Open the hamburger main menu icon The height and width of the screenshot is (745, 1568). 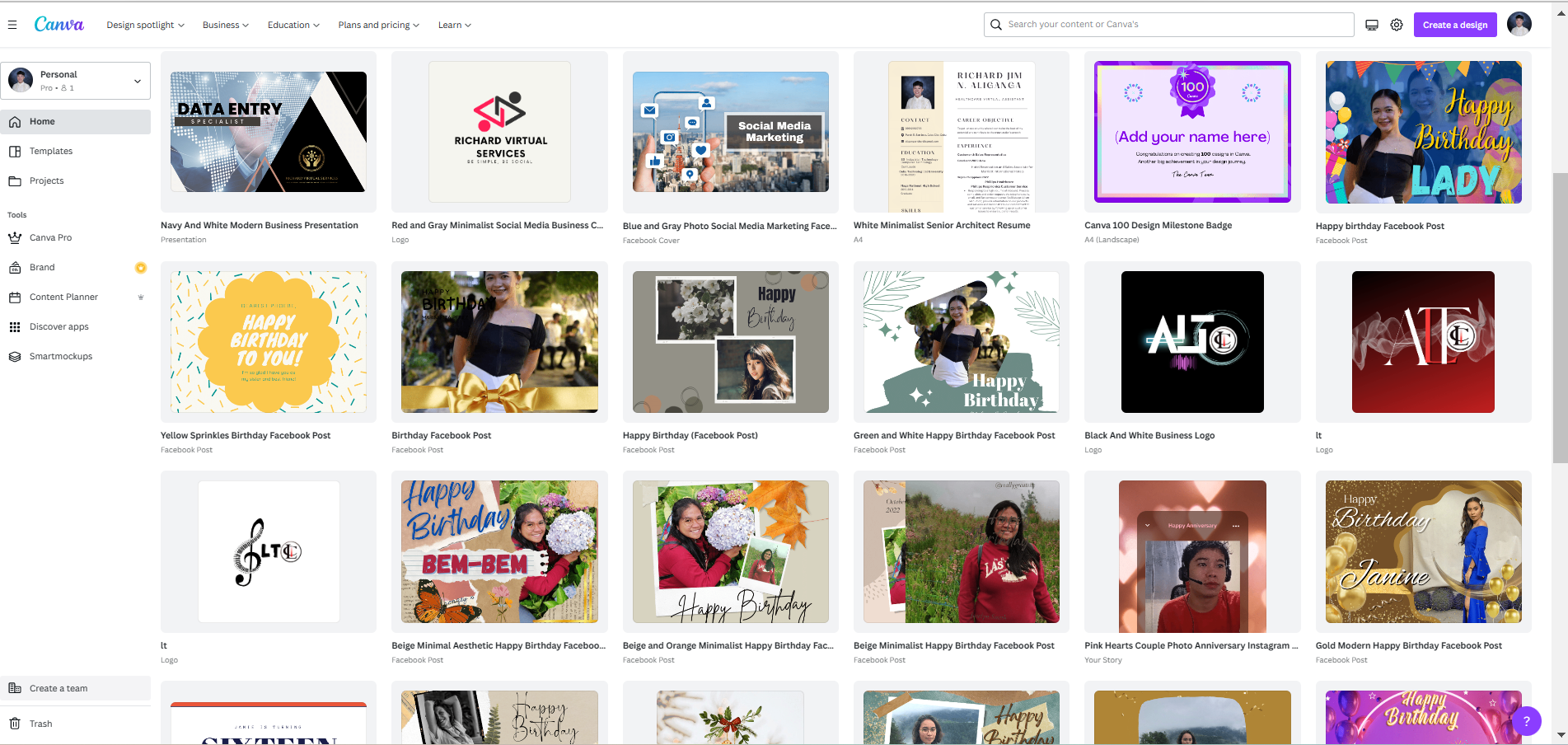pos(12,25)
